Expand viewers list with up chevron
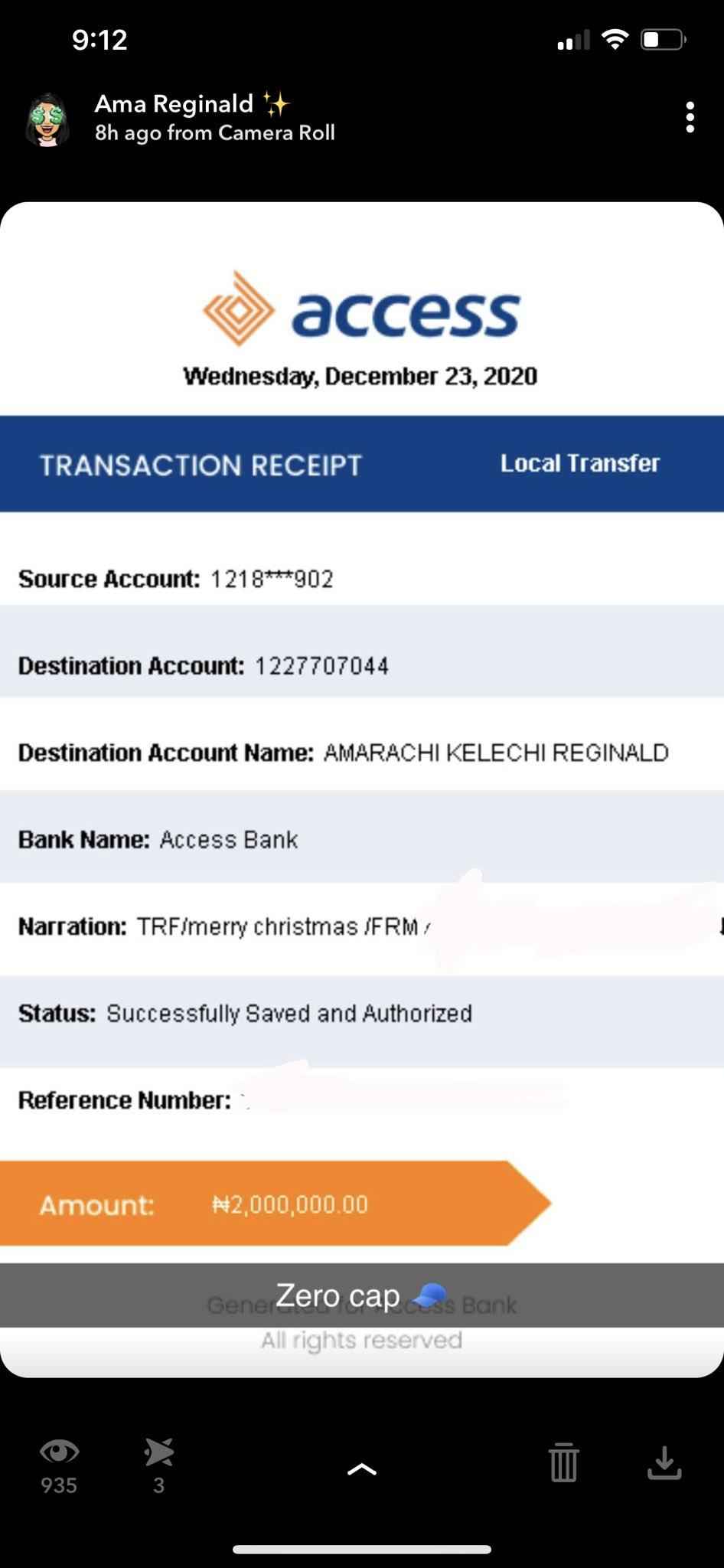The width and height of the screenshot is (724, 1568). (362, 1468)
